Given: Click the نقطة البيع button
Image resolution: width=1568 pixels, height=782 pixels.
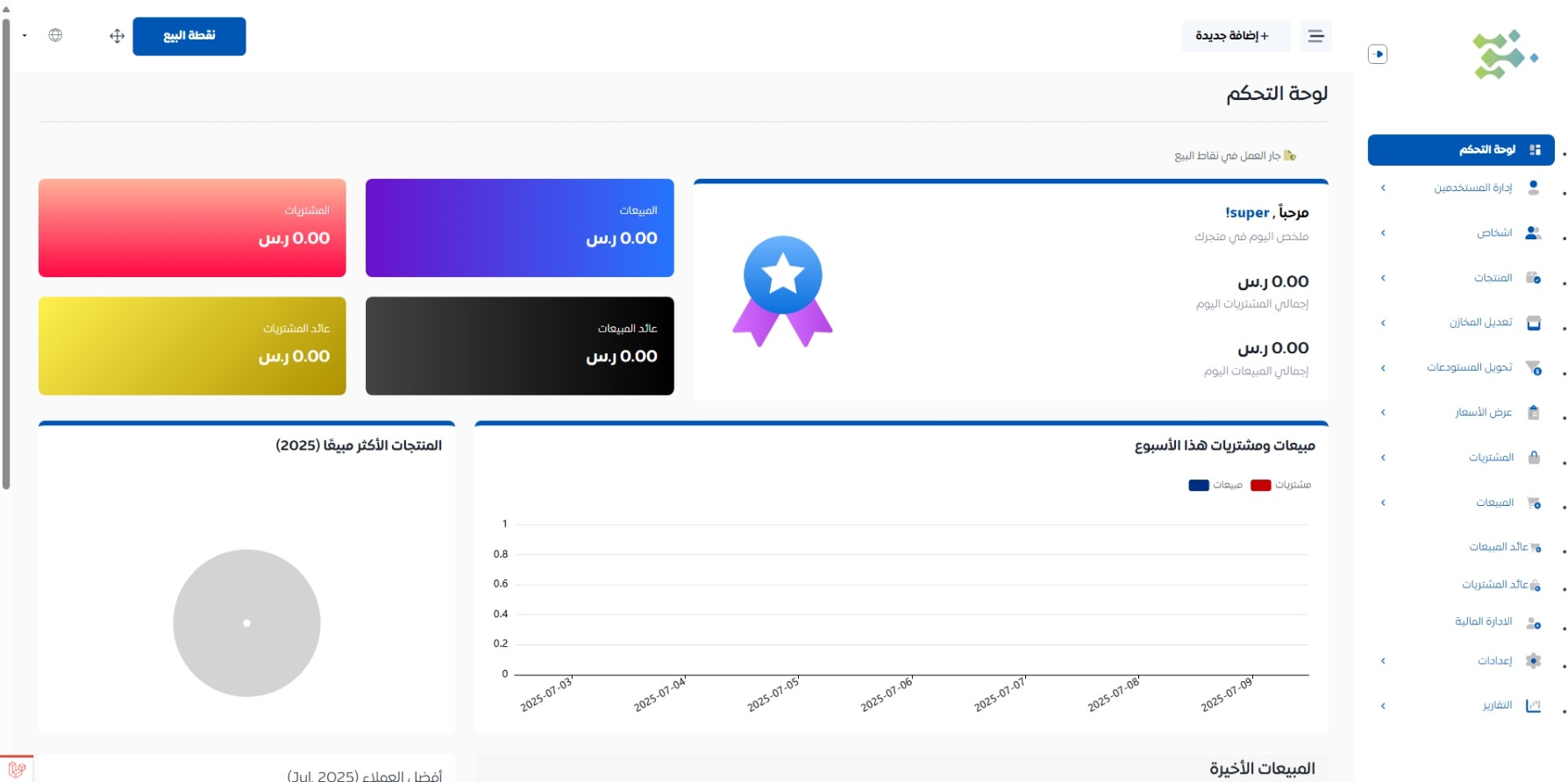Looking at the screenshot, I should pyautogui.click(x=189, y=36).
